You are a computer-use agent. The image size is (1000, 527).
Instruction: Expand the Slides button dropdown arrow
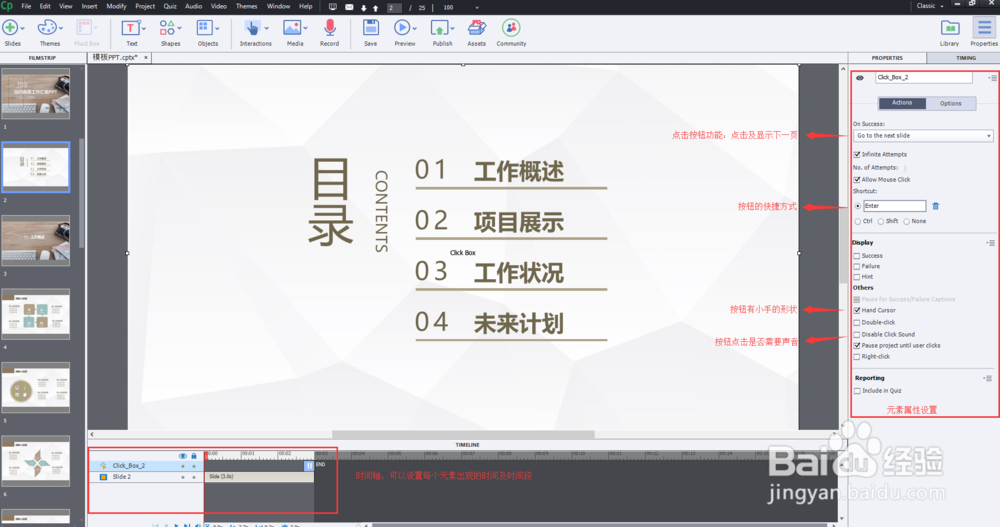coord(23,29)
